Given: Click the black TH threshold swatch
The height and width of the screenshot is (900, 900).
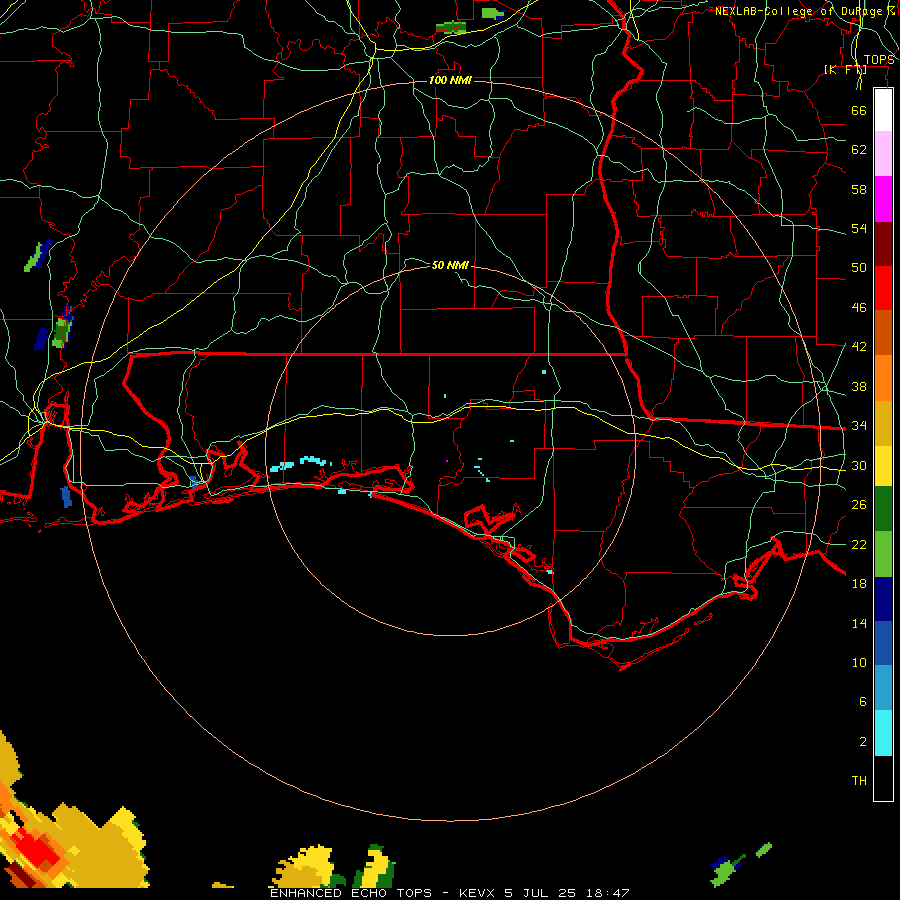Looking at the screenshot, I should (x=883, y=778).
